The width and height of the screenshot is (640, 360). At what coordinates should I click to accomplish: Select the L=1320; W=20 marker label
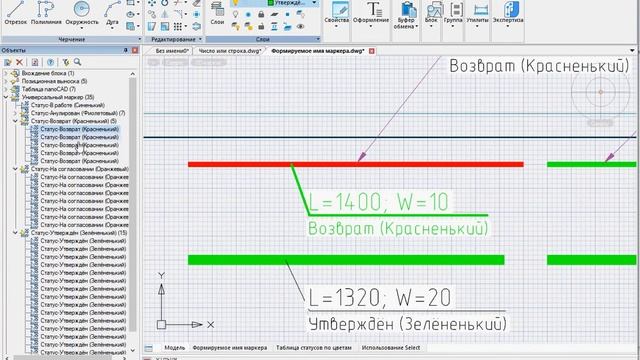point(379,297)
